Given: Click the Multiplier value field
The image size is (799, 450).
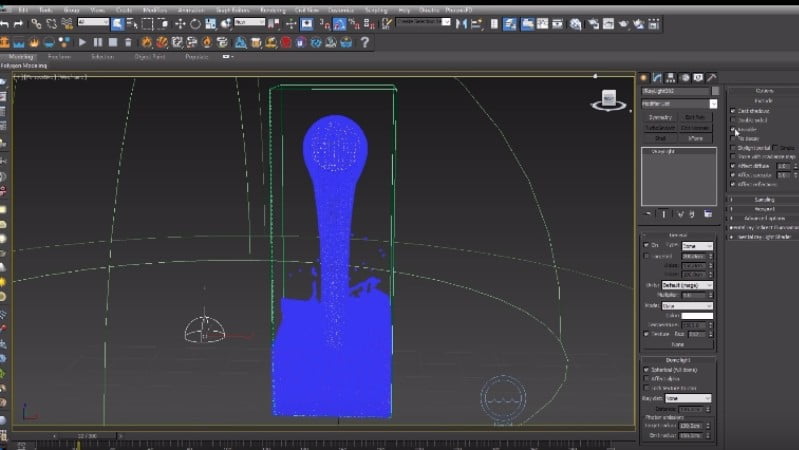Looking at the screenshot, I should click(693, 295).
